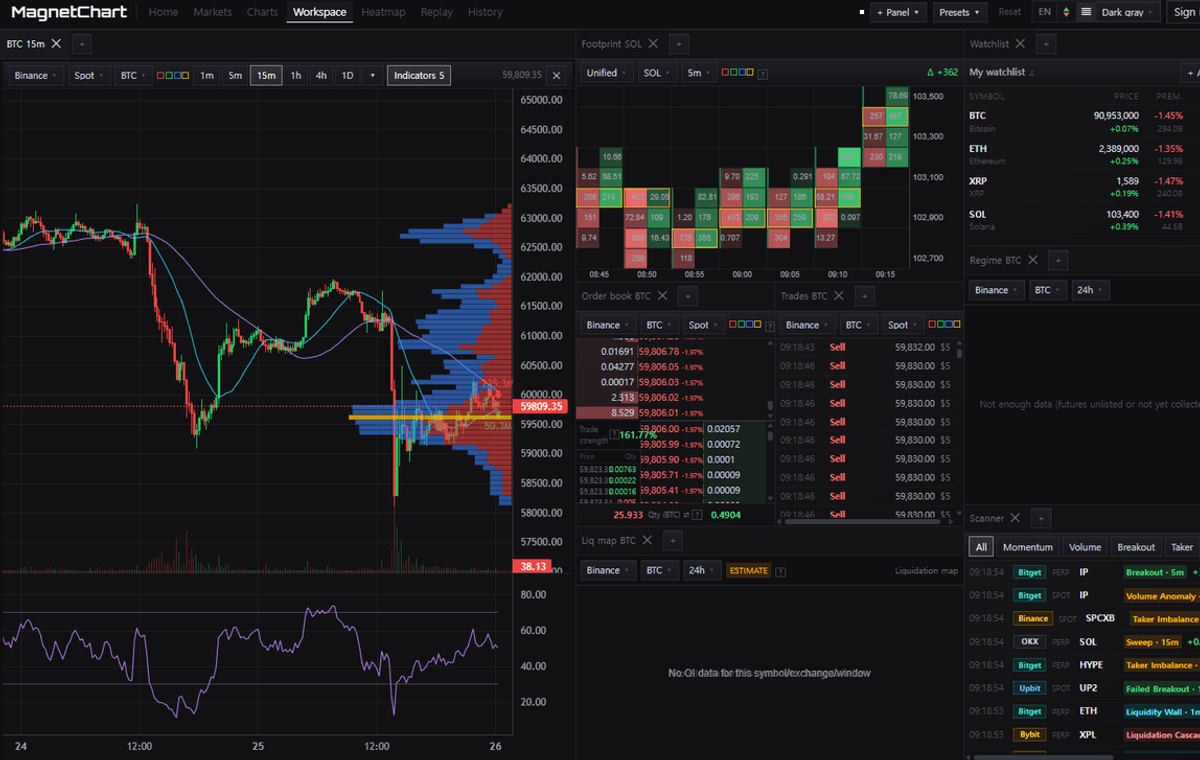Select the 1m timeframe on BTC chart
Image resolution: width=1200 pixels, height=760 pixels.
206,75
